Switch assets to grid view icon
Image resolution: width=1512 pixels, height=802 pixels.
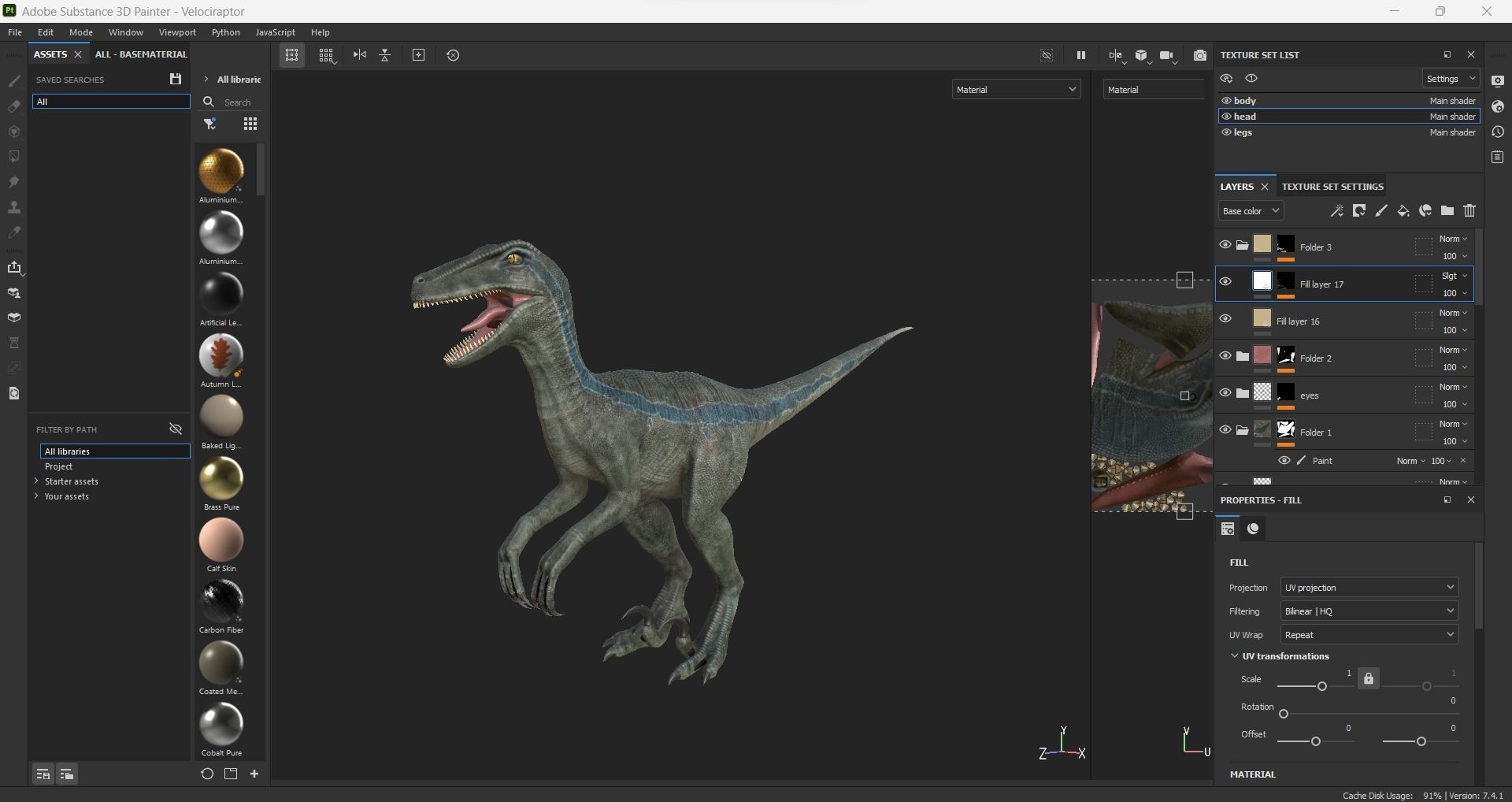tap(250, 124)
